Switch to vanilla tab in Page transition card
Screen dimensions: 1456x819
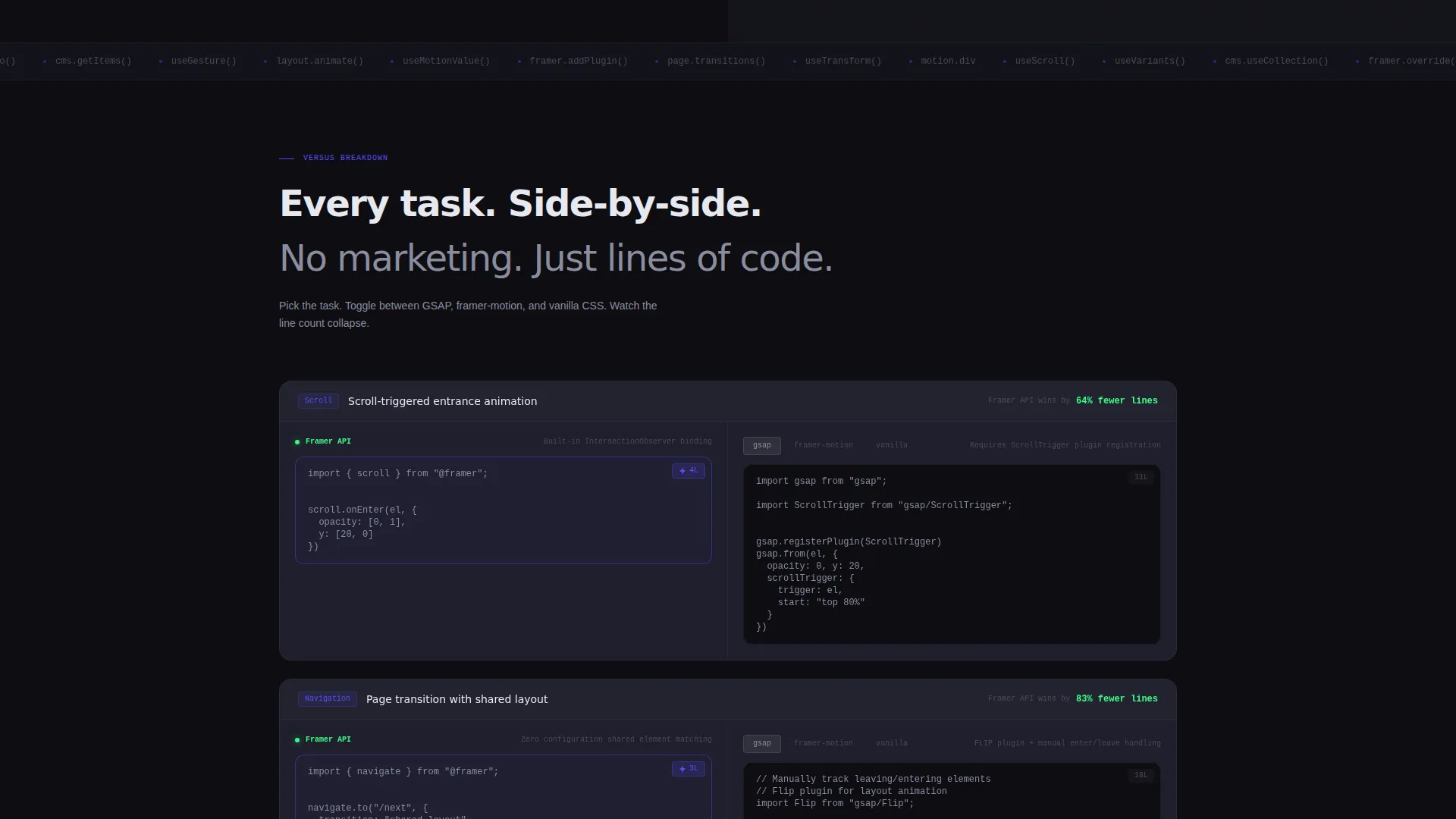pos(891,743)
